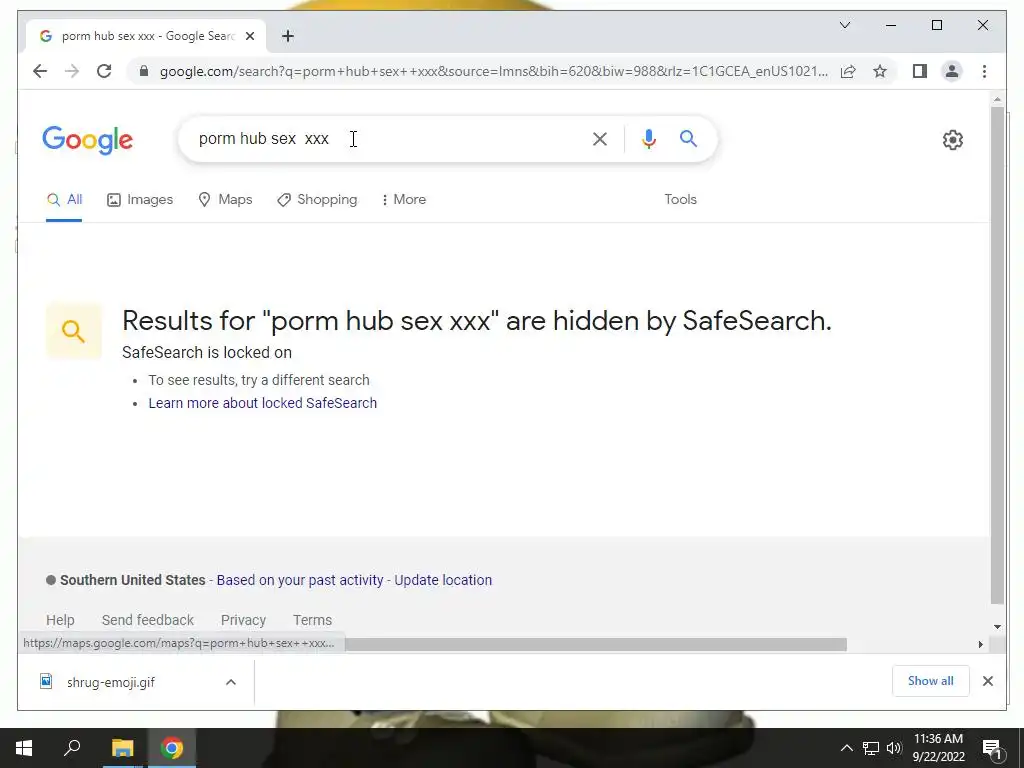
Task: Bookmark this page with the star icon
Action: tap(880, 71)
